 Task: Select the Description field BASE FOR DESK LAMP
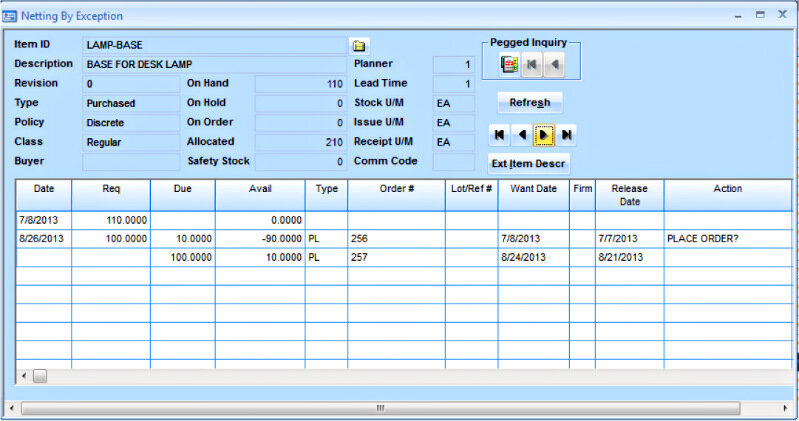[x=214, y=64]
